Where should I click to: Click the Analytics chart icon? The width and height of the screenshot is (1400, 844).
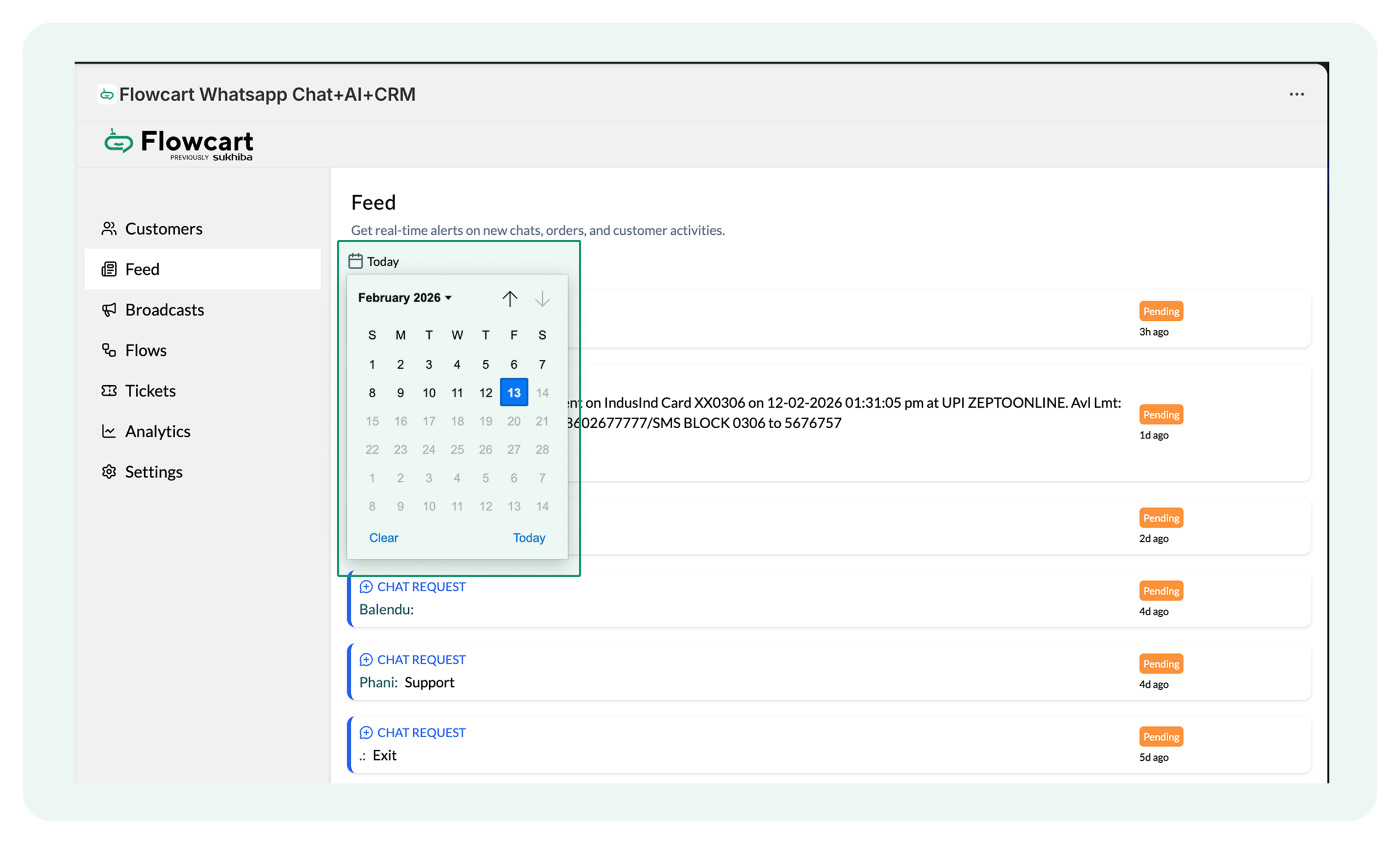tap(109, 432)
